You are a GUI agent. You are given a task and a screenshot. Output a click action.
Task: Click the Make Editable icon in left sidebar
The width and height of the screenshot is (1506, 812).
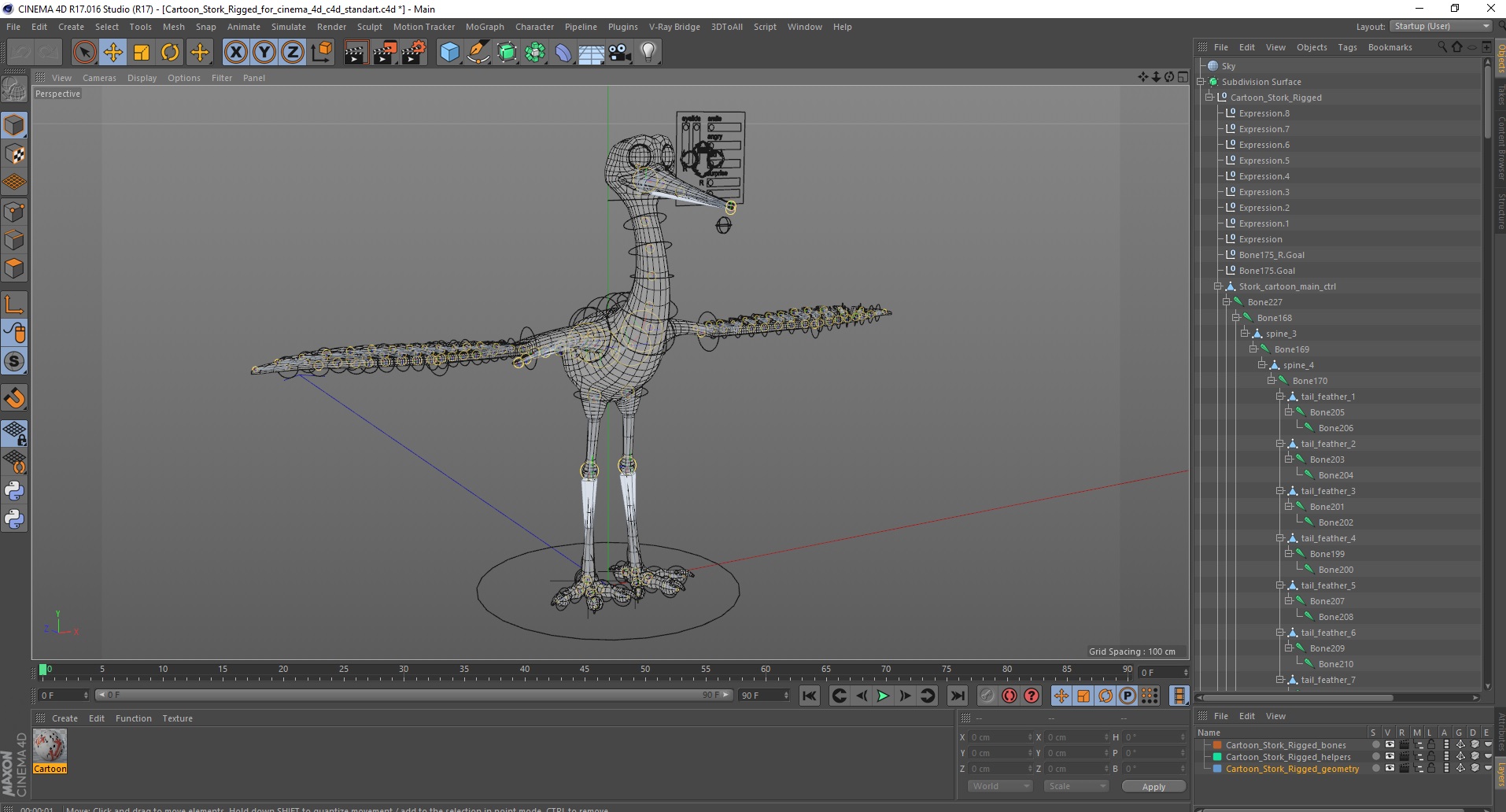(x=14, y=90)
